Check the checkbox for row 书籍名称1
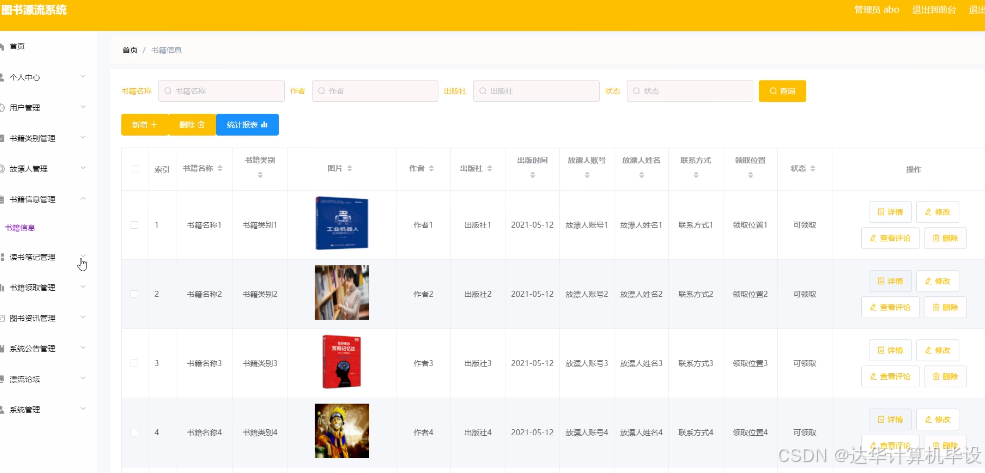985x473 pixels. [x=134, y=225]
